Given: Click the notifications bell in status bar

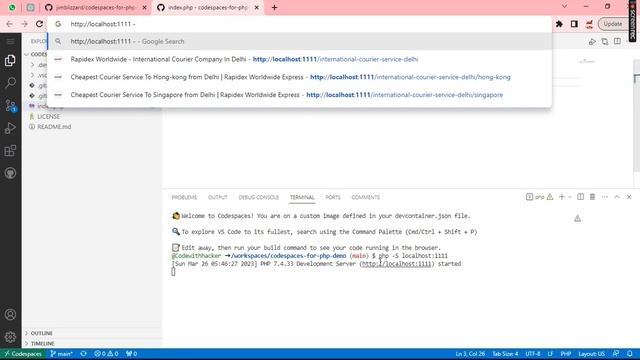Looking at the screenshot, I should [x=630, y=353].
